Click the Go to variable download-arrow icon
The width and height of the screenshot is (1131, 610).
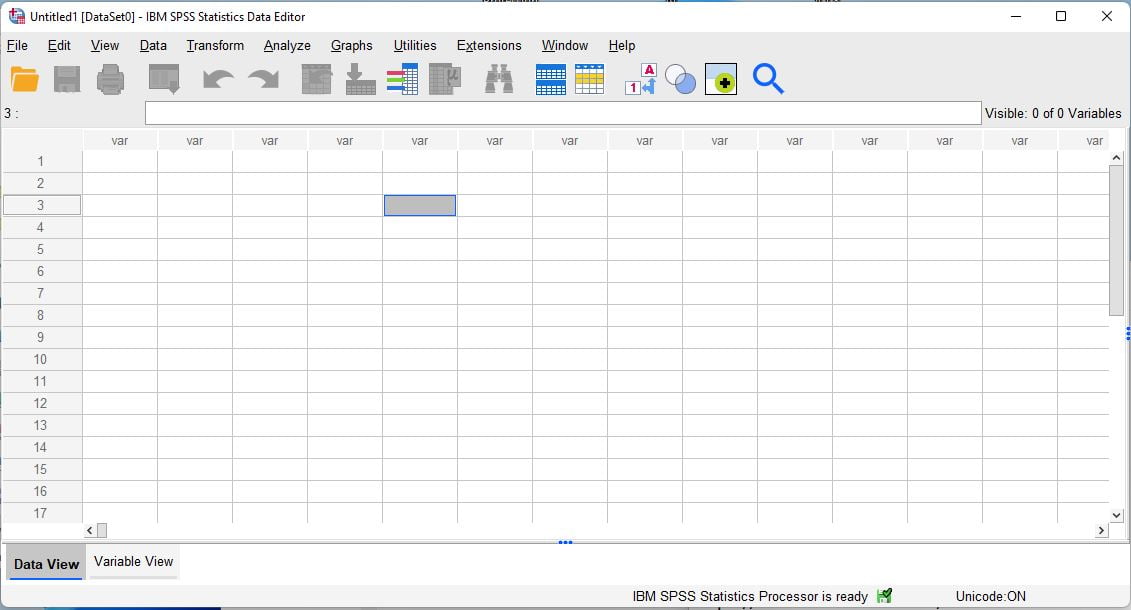point(360,79)
